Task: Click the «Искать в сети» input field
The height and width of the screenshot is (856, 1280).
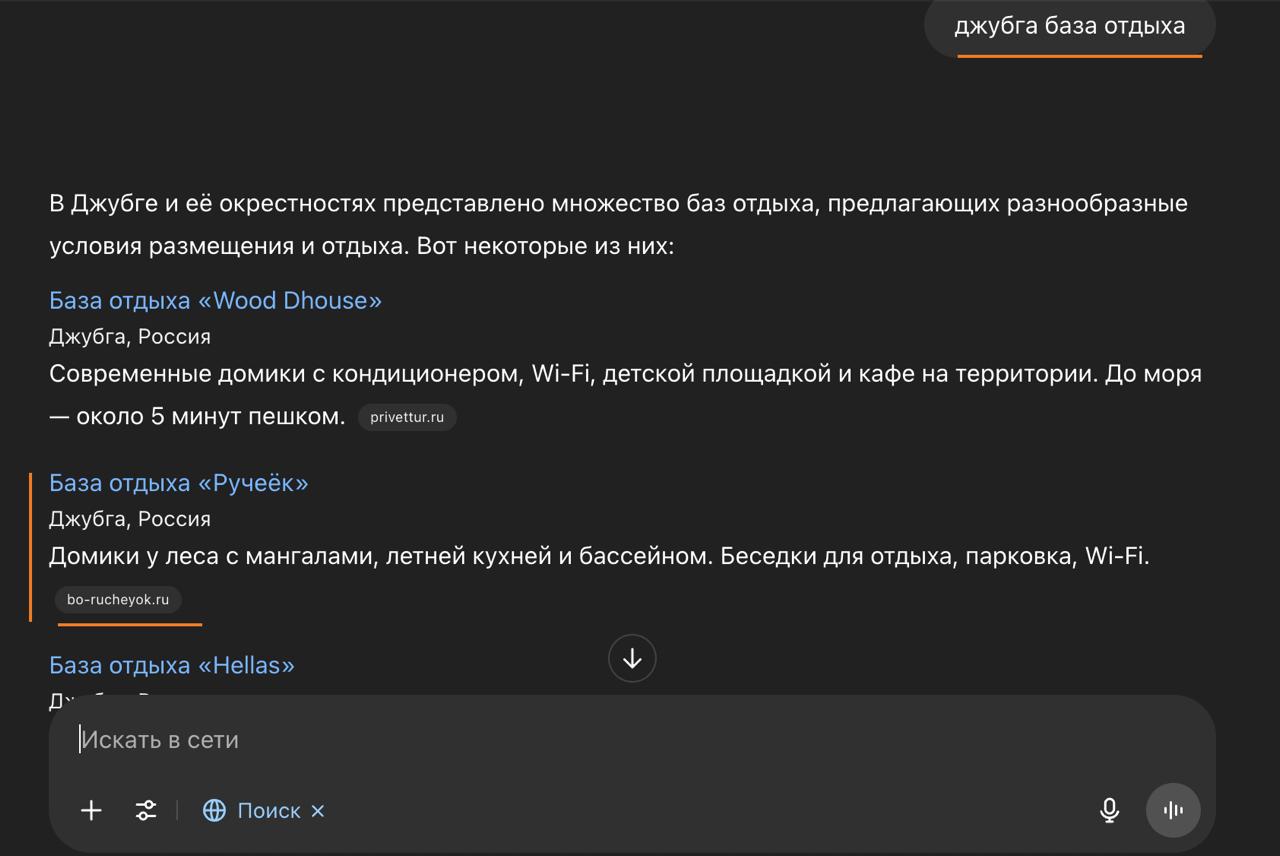Action: [x=400, y=739]
